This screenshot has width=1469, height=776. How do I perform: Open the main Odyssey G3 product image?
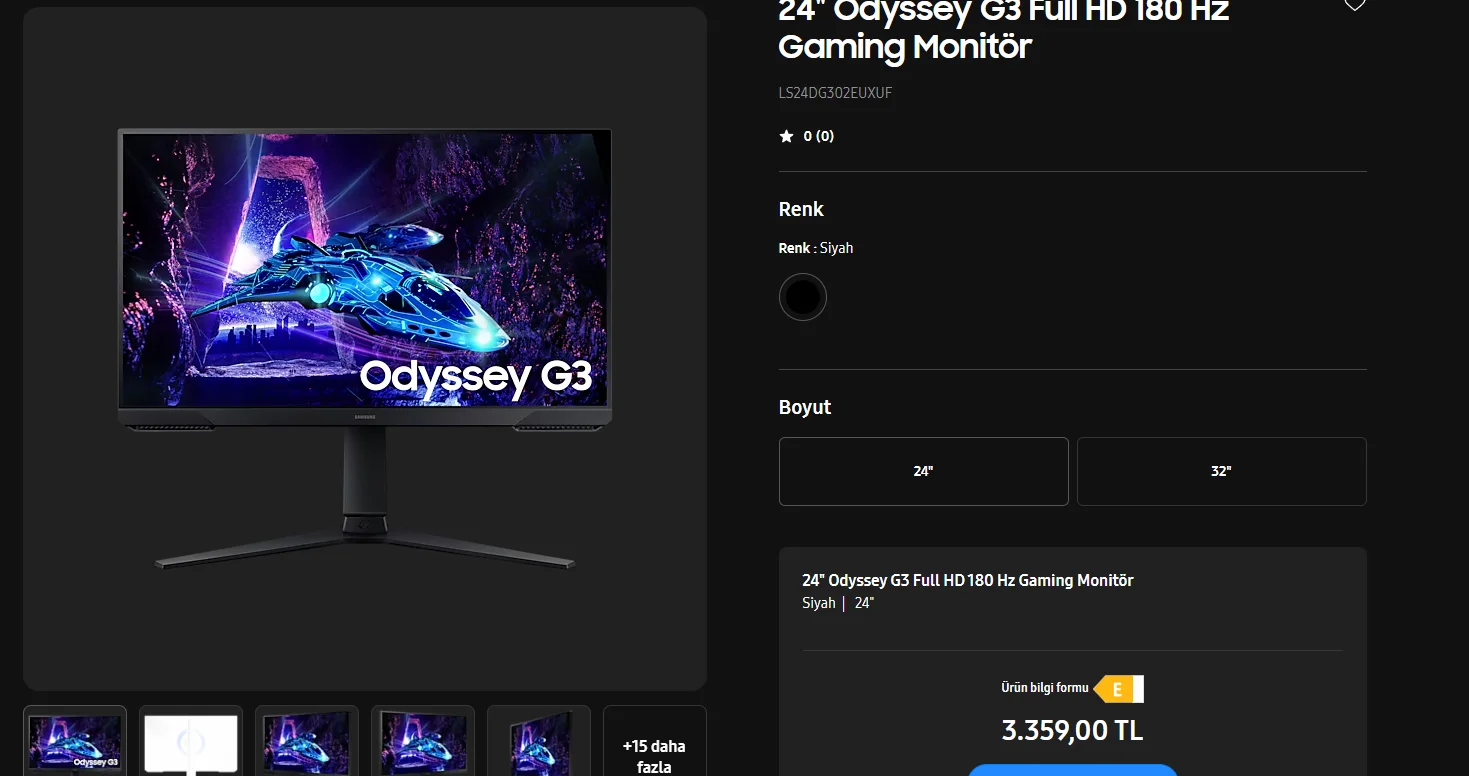point(365,349)
